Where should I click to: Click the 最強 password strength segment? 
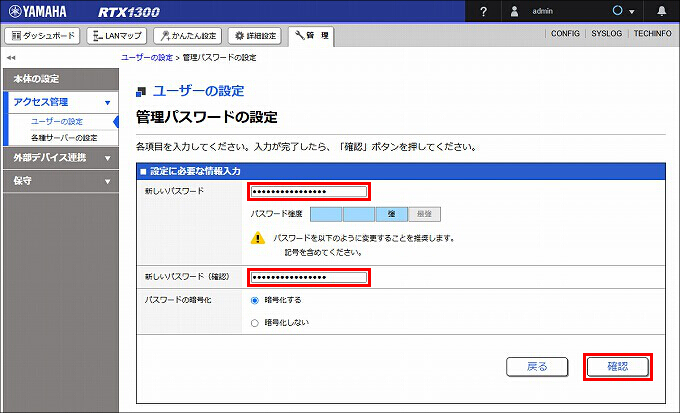[x=425, y=214]
